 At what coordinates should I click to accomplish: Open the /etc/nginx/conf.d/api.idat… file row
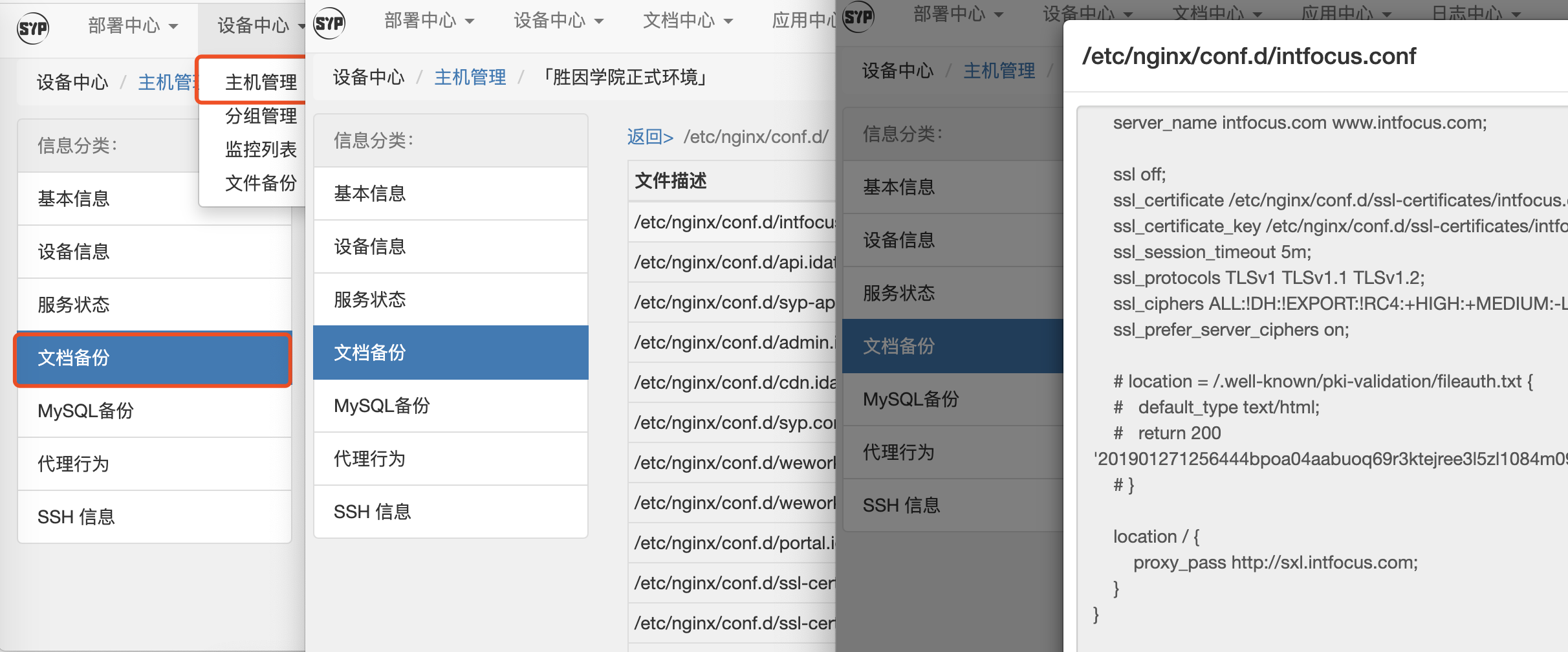click(x=732, y=262)
